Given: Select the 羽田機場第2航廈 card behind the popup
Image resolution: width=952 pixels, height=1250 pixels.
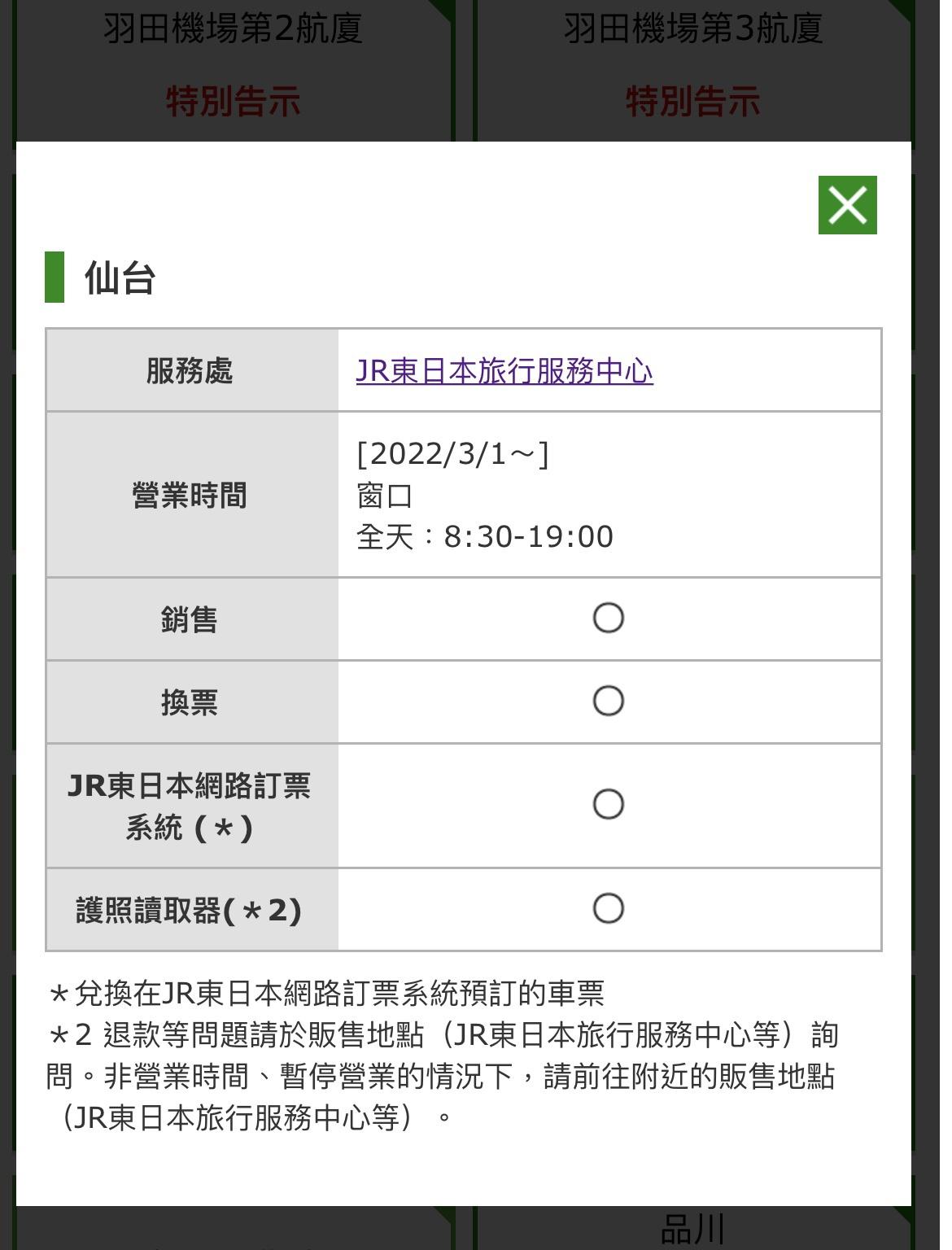Looking at the screenshot, I should [x=233, y=29].
